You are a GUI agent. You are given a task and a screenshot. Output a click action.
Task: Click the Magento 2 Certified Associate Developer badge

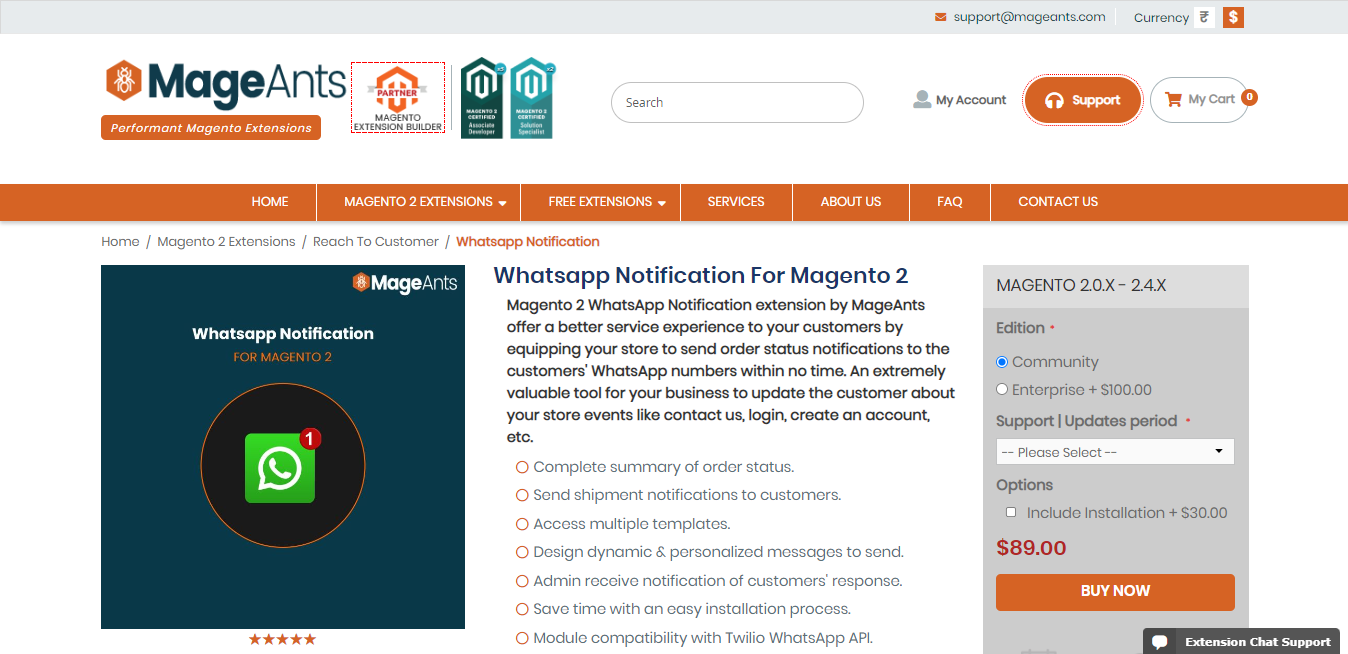click(x=483, y=98)
